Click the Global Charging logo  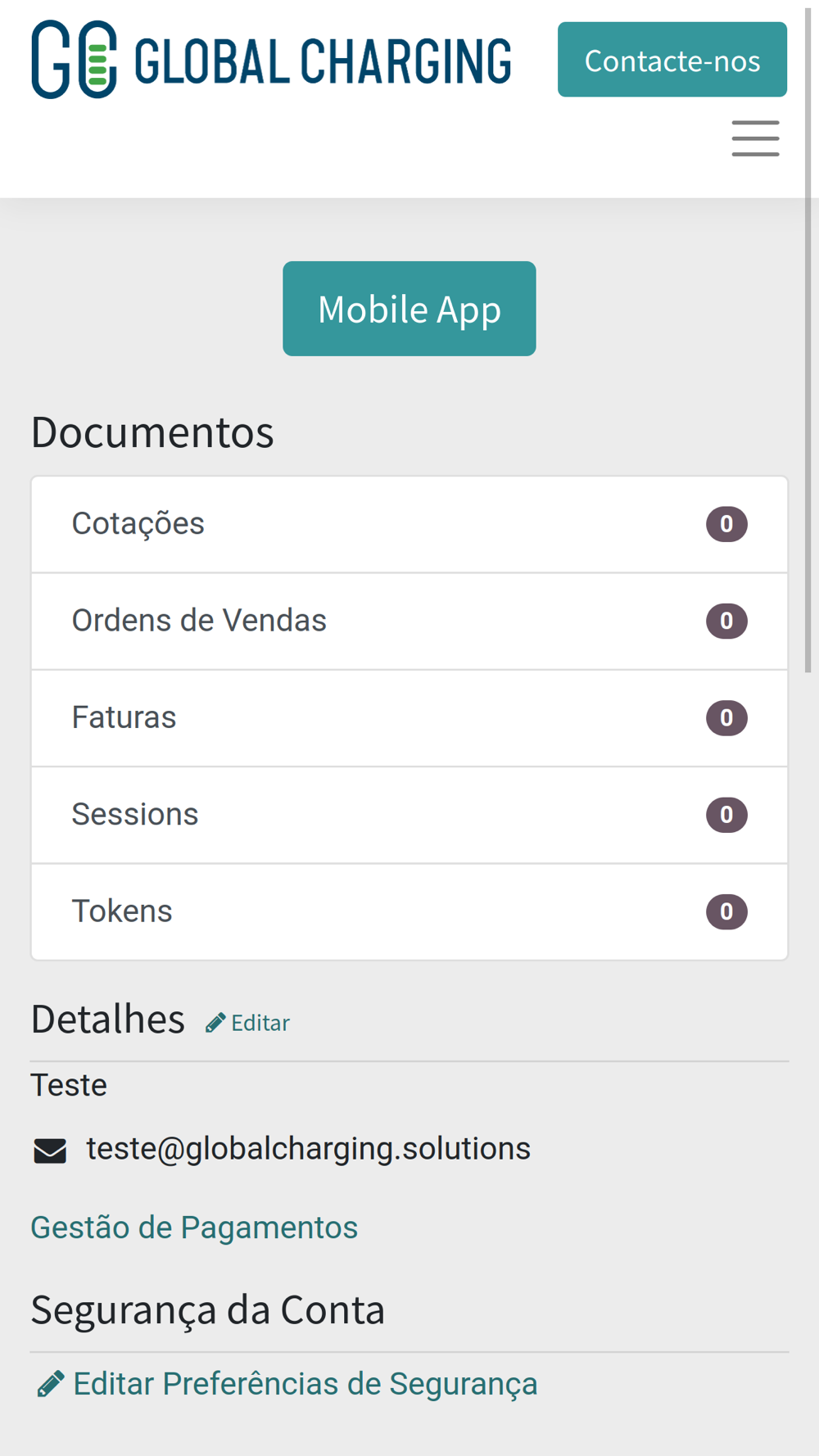[x=271, y=60]
